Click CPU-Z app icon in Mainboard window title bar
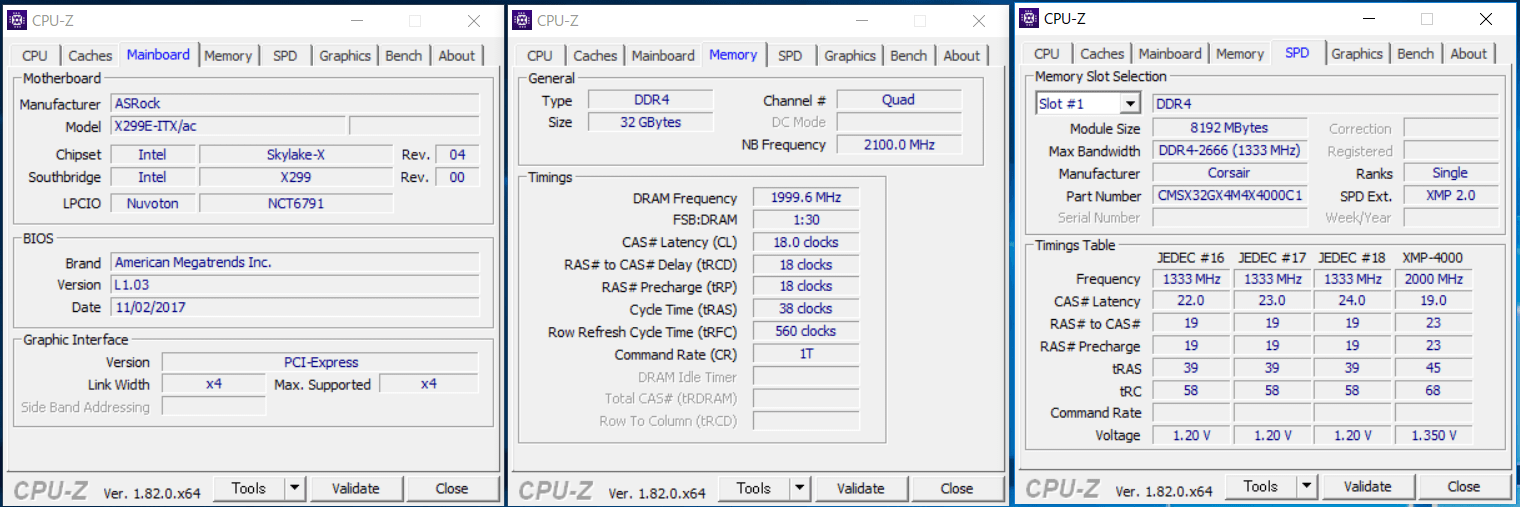This screenshot has height=507, width=1520. (17, 20)
